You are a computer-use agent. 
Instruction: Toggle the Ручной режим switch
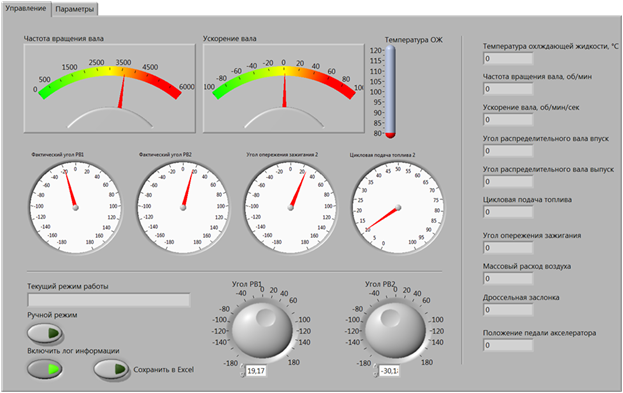point(44,333)
